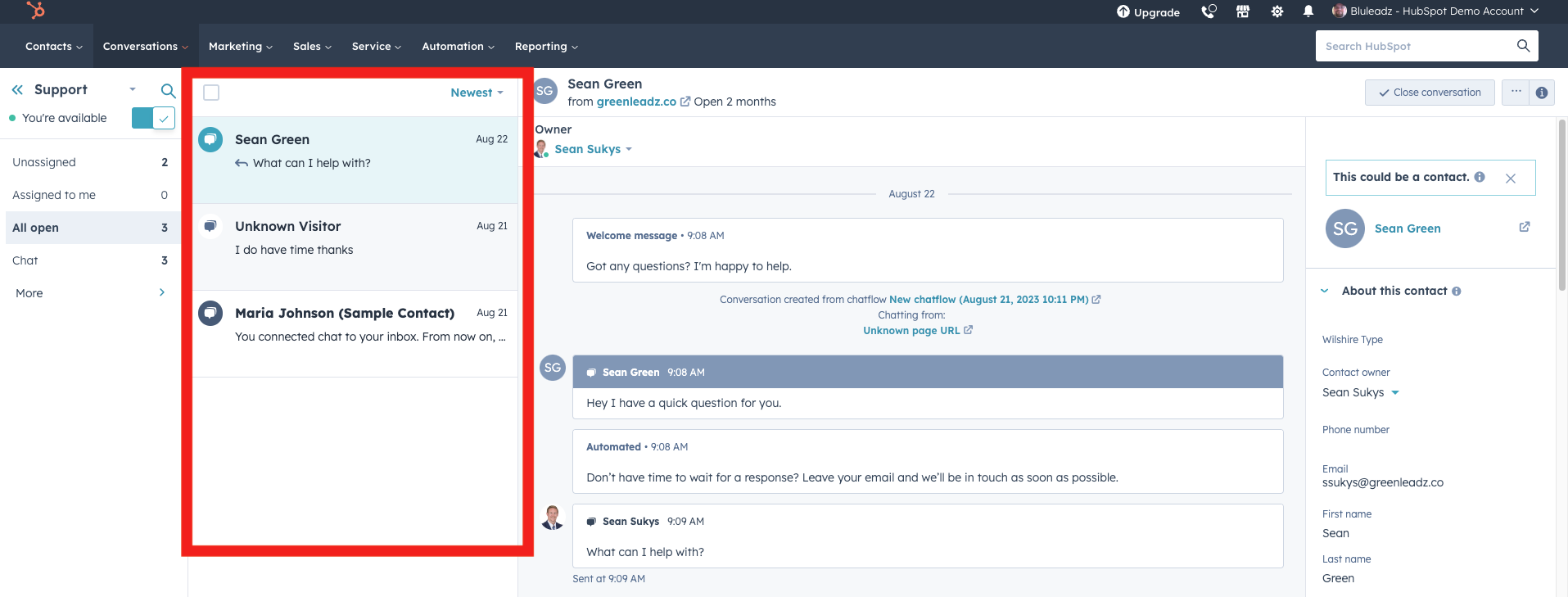This screenshot has width=1568, height=597.
Task: Open the Conversations menu
Action: (x=145, y=46)
